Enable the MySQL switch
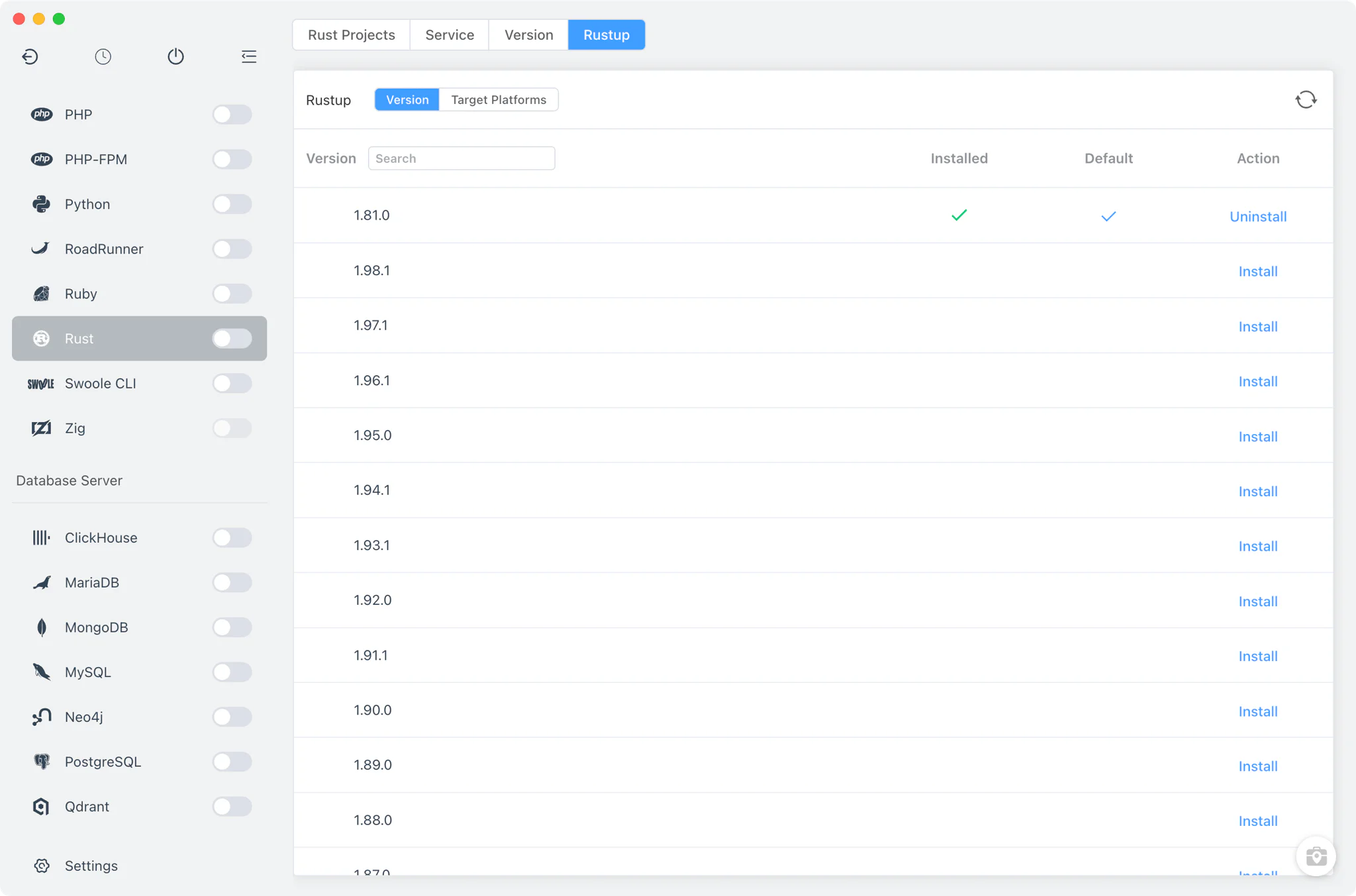 click(x=232, y=672)
